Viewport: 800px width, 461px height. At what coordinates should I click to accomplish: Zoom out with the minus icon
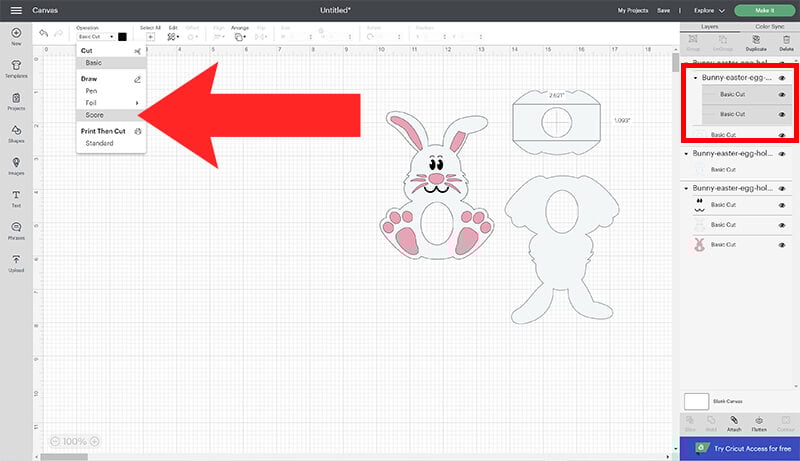tap(55, 441)
